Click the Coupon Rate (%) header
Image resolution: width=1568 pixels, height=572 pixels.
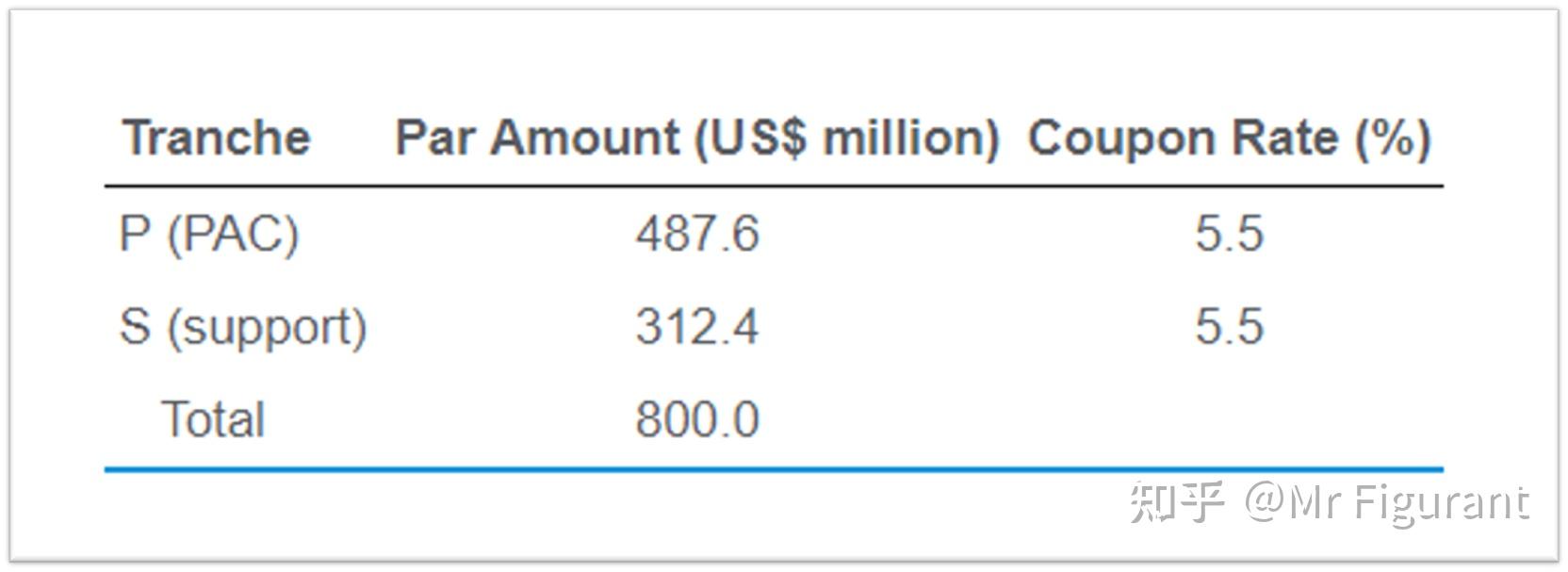pos(1230,138)
